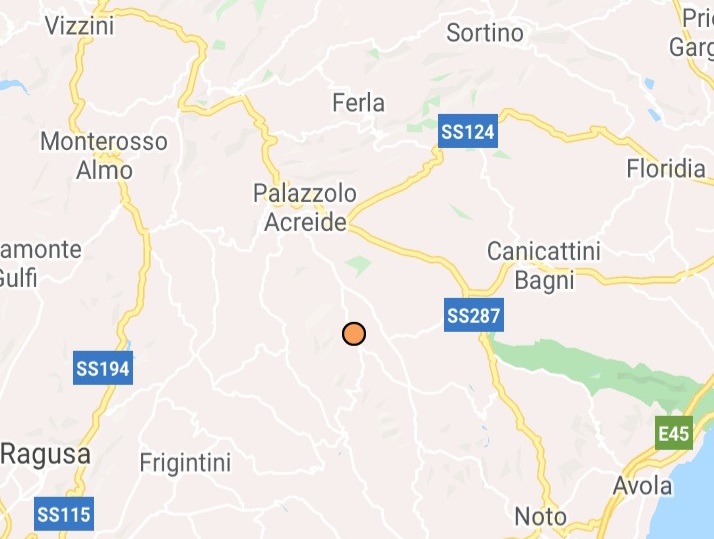Click the Noto town label
Viewport: 714px width, 539px height.
point(541,517)
